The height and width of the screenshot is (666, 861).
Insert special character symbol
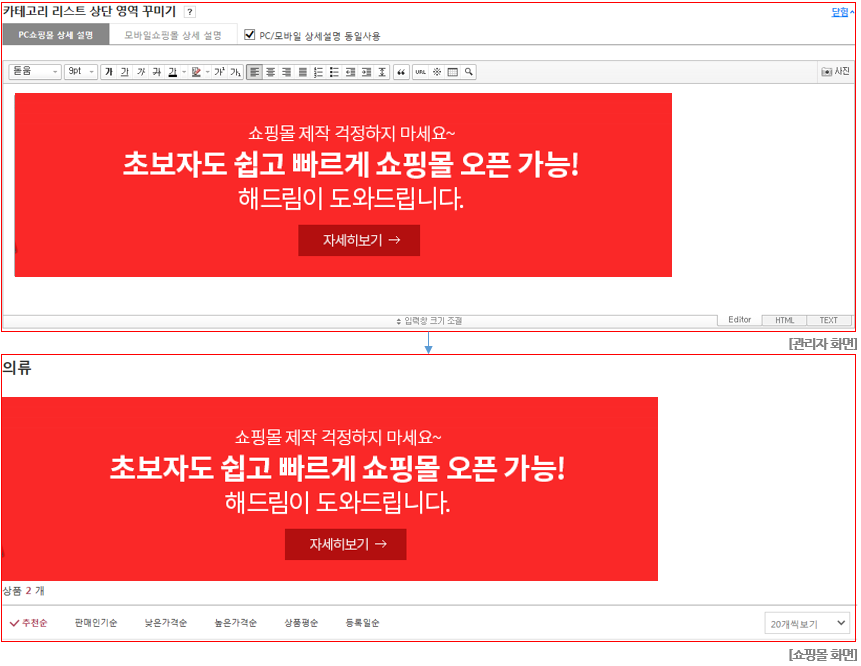437,72
